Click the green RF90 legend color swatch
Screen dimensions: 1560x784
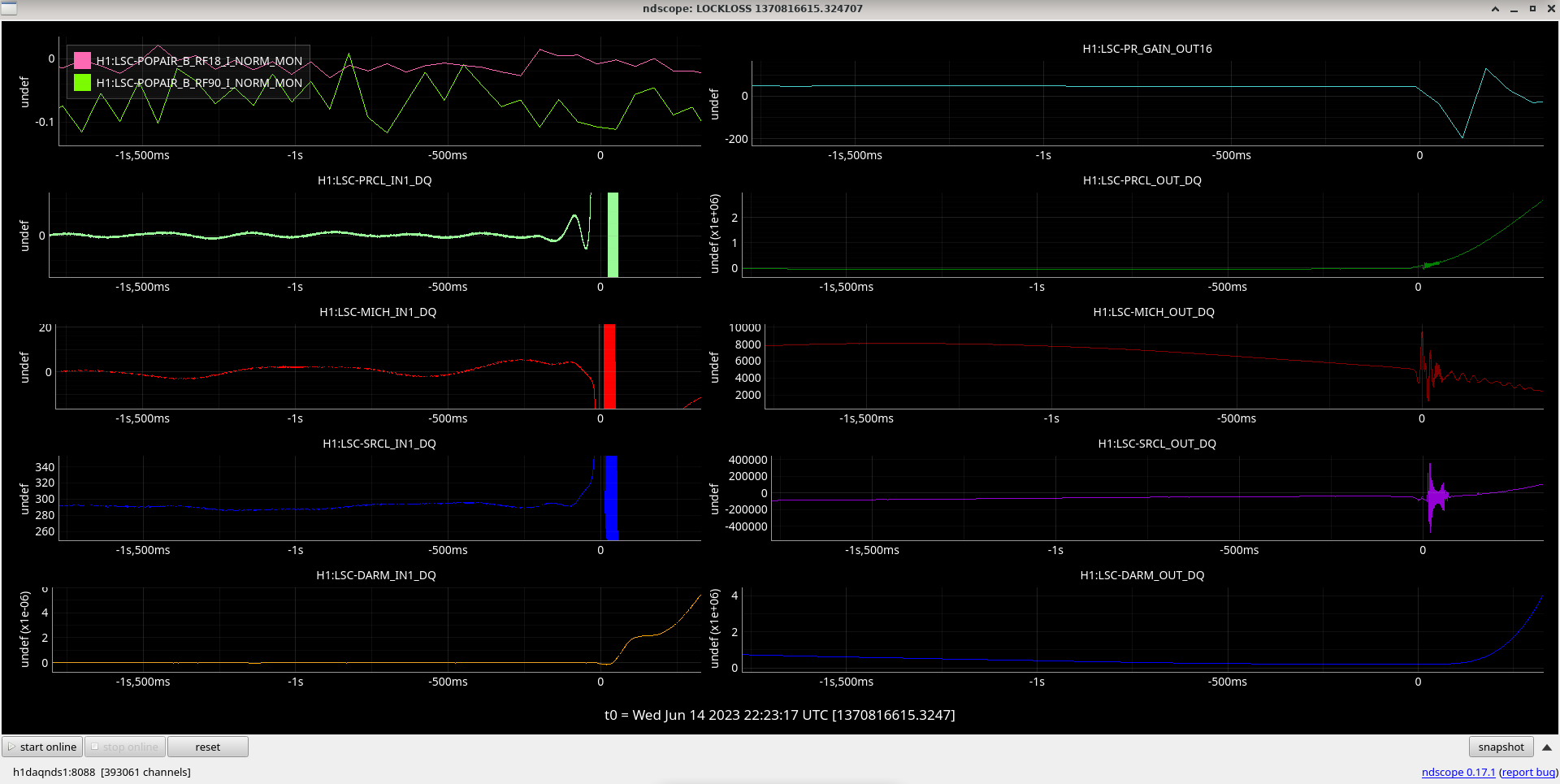82,82
